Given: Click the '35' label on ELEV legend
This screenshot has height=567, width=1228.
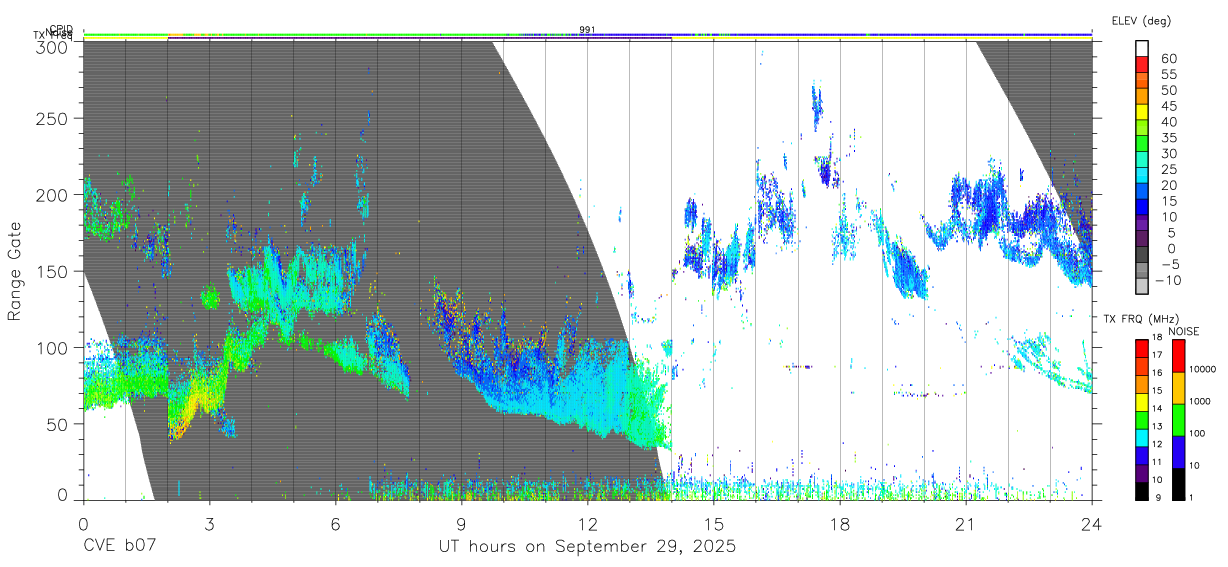Looking at the screenshot, I should click(x=1168, y=138).
